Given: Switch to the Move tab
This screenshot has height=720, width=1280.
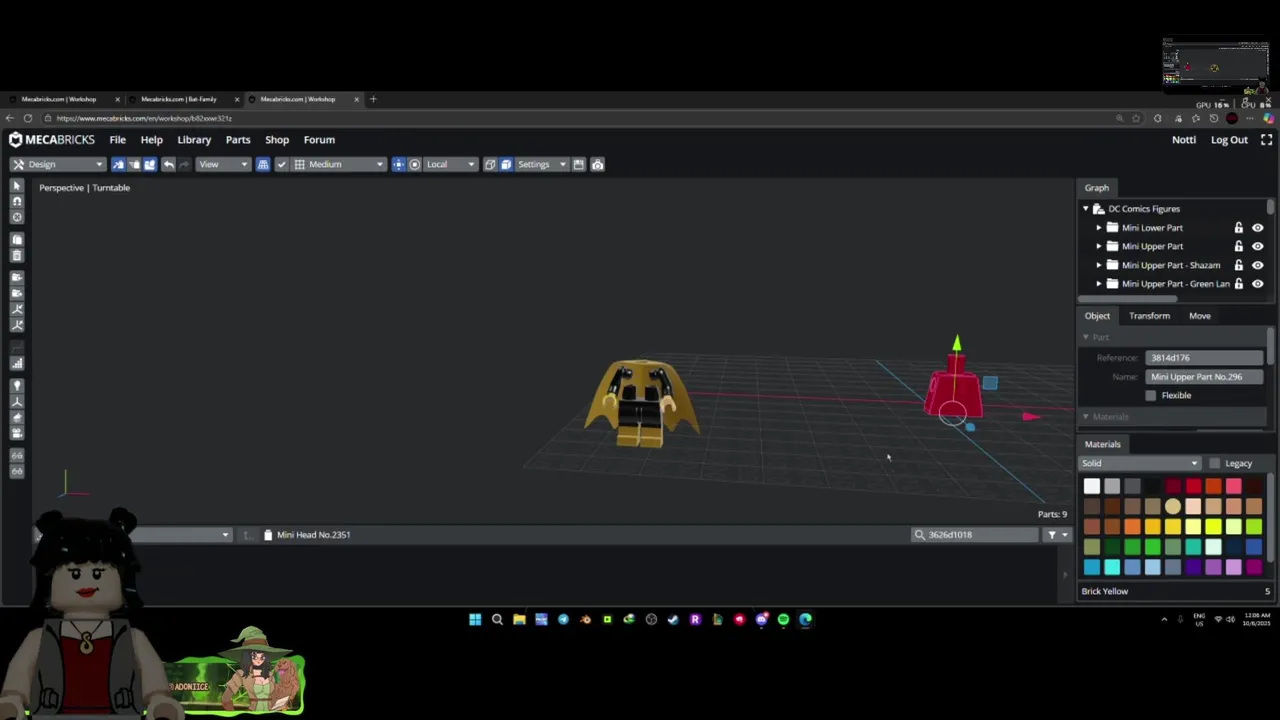Looking at the screenshot, I should pos(1199,316).
